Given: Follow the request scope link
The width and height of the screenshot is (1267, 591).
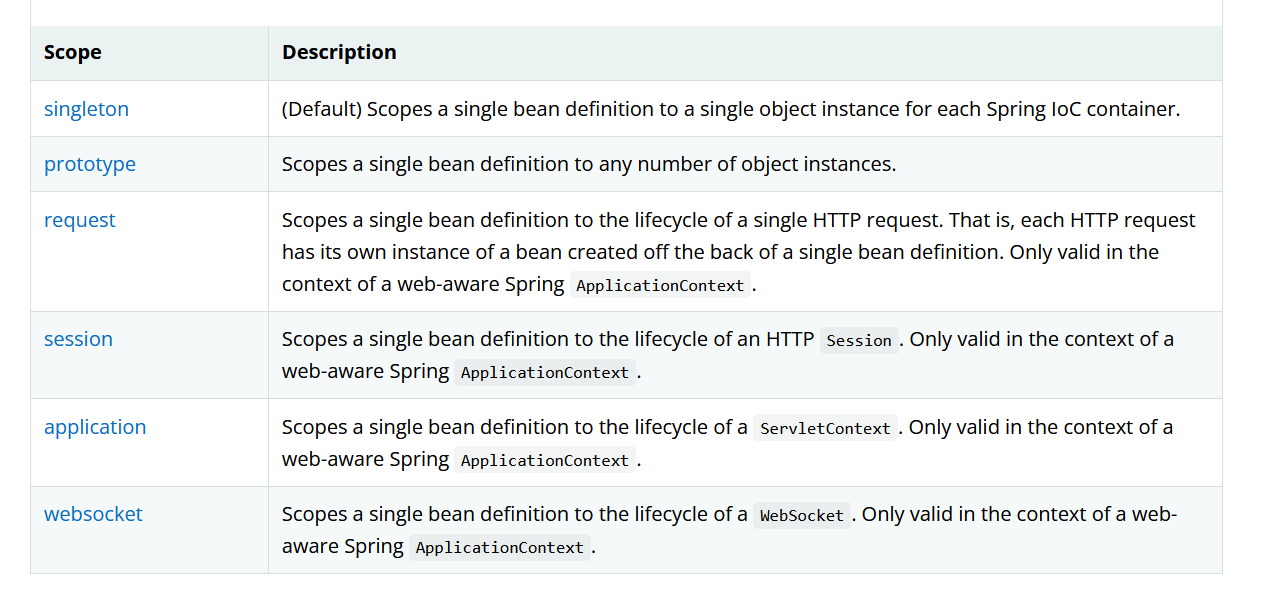Looking at the screenshot, I should (80, 220).
